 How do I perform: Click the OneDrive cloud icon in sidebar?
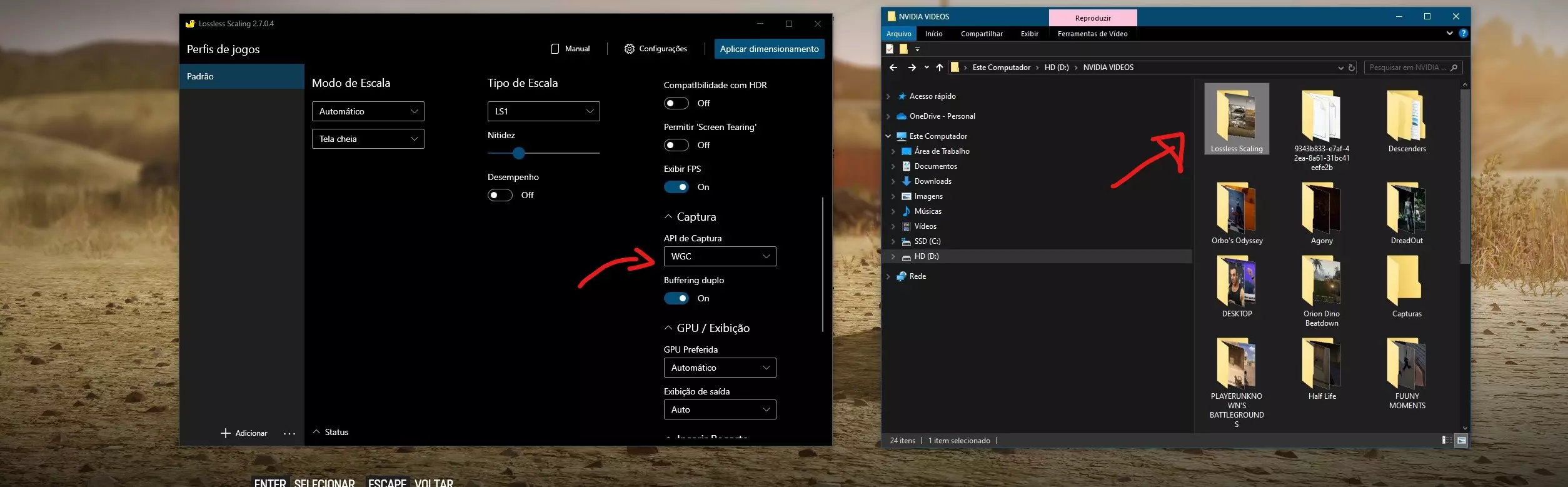click(902, 116)
